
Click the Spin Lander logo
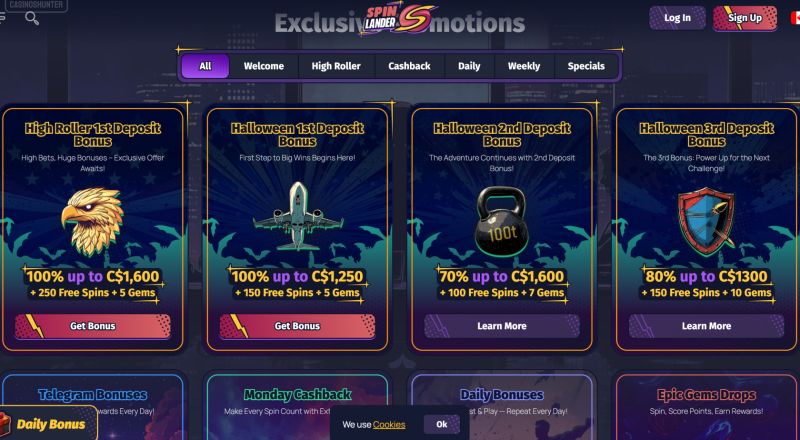(398, 19)
